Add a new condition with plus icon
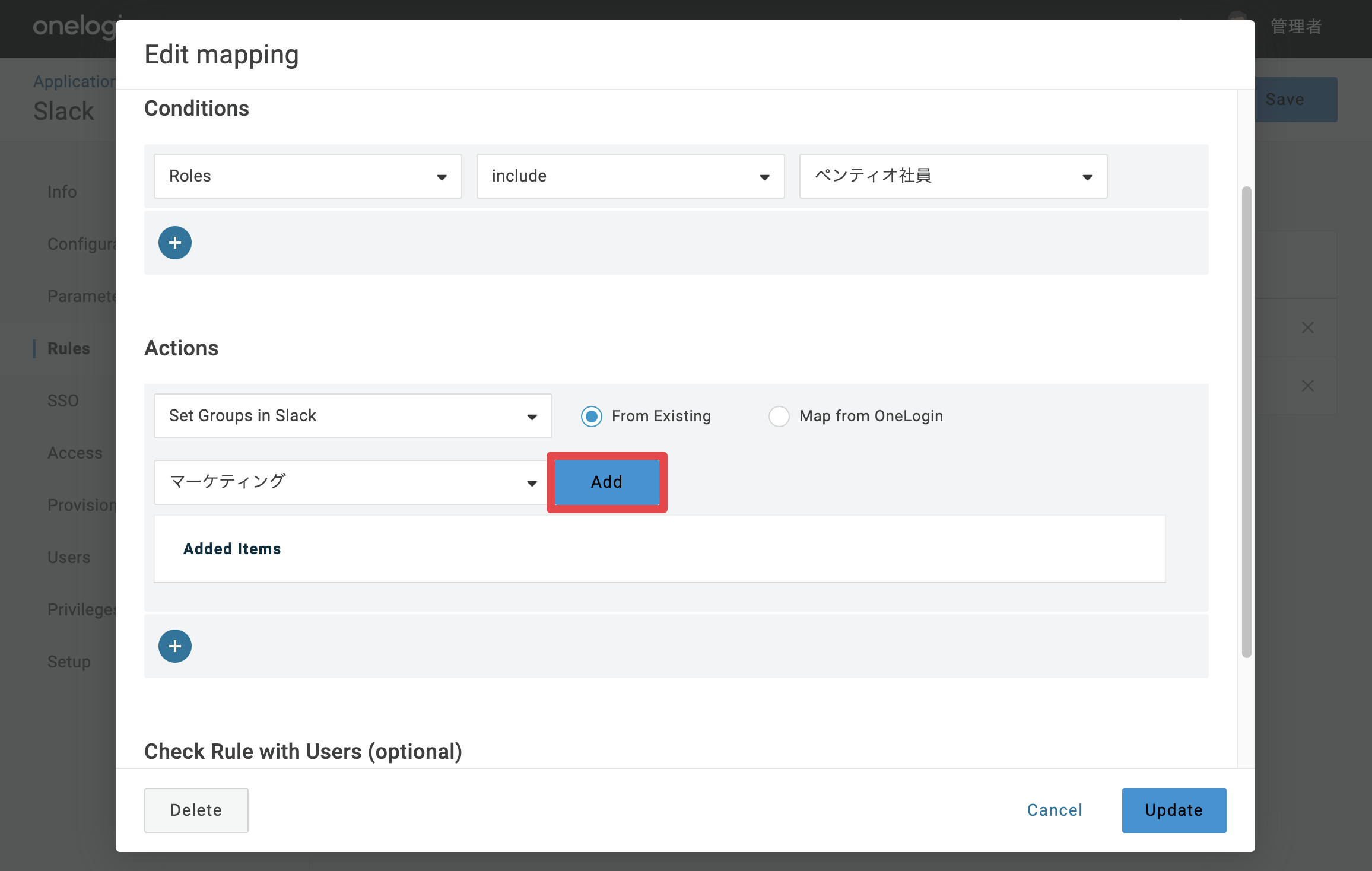Screen dimensions: 1372x871 tap(174, 243)
